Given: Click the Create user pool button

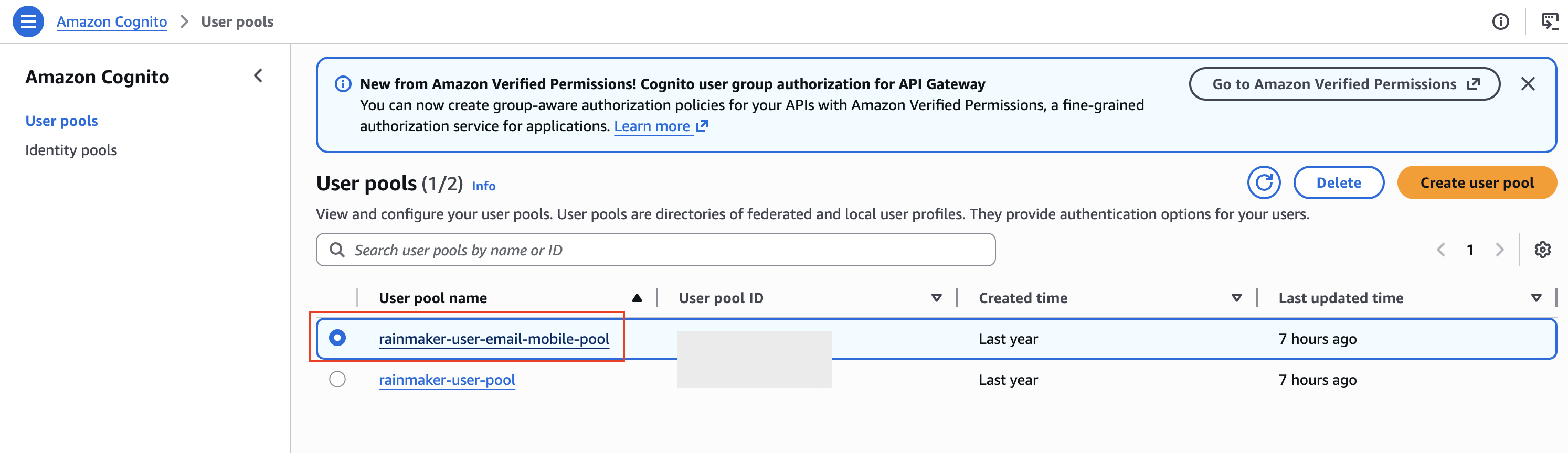Looking at the screenshot, I should click(x=1477, y=182).
